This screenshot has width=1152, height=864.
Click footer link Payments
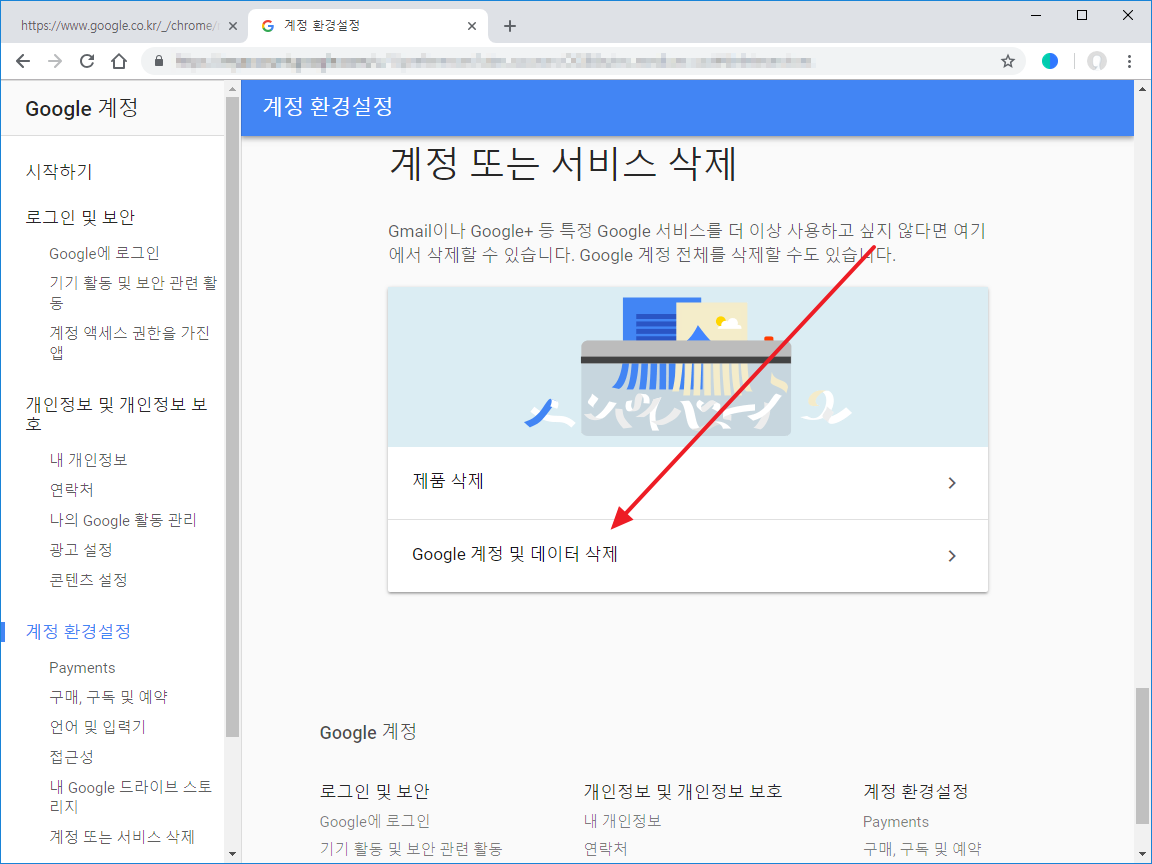(896, 821)
